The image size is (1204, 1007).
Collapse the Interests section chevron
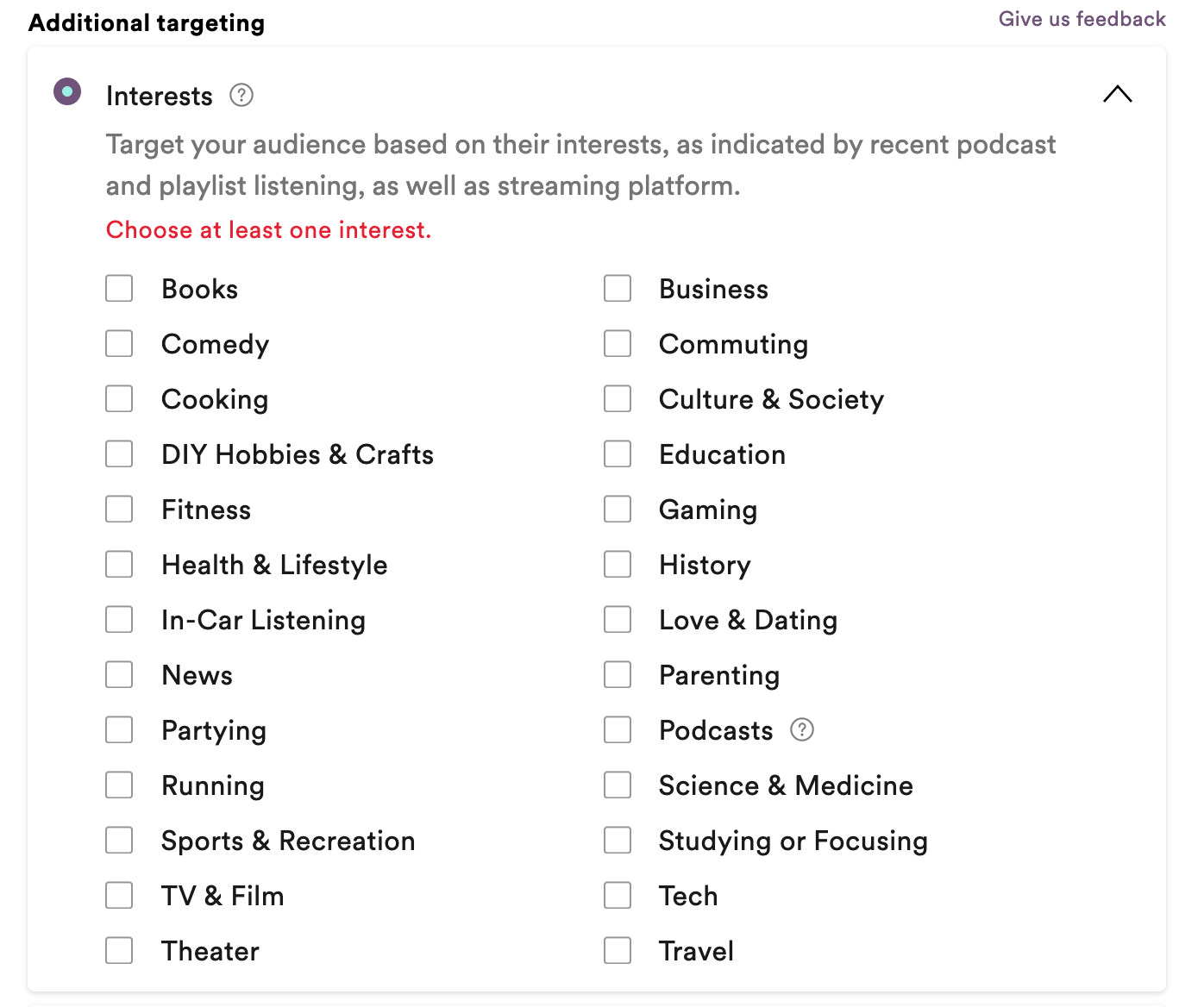1118,94
